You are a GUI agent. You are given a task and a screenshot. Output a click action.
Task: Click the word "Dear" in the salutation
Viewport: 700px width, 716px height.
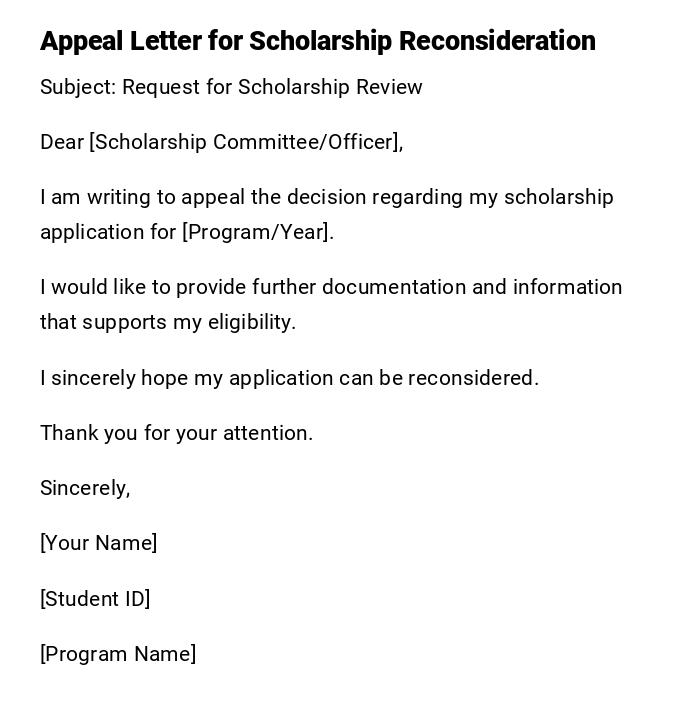click(x=62, y=142)
